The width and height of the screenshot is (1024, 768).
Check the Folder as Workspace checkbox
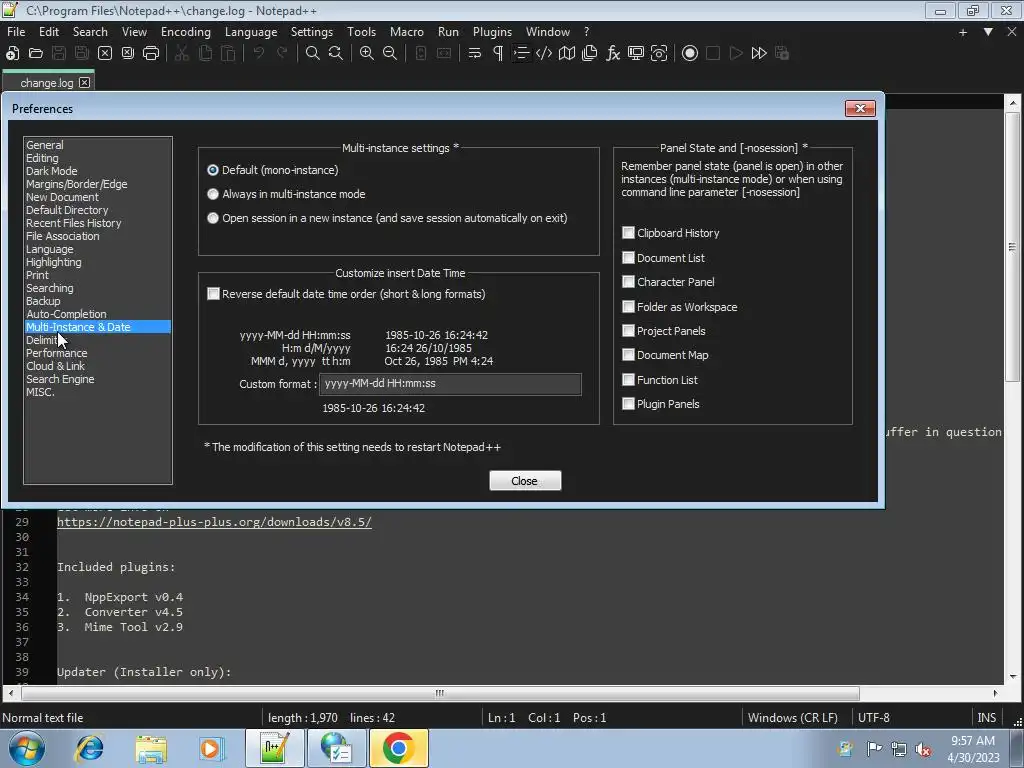tap(628, 306)
